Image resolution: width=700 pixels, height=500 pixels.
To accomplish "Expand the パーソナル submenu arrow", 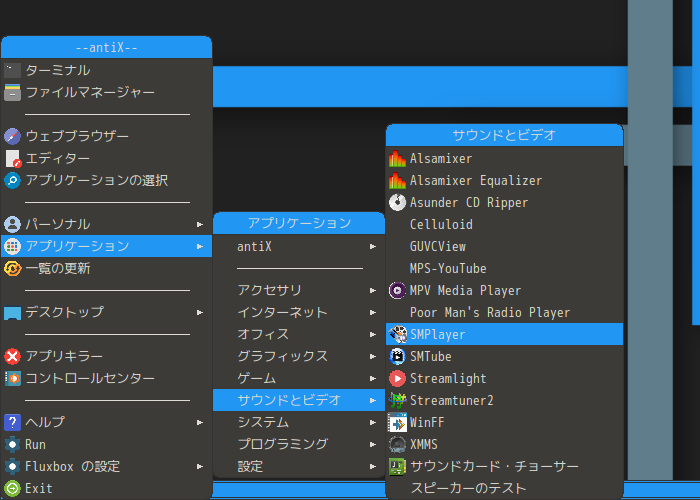I will tap(200, 225).
